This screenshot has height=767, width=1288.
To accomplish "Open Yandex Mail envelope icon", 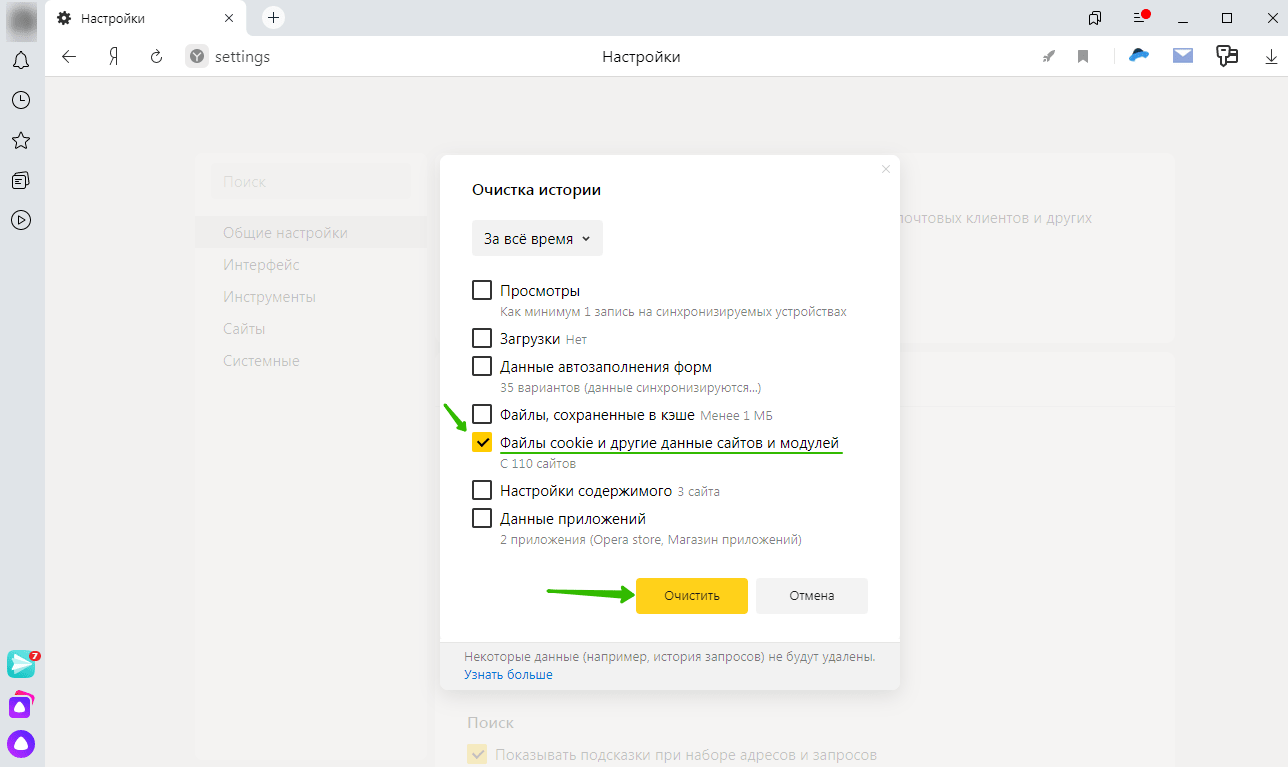I will tap(1183, 56).
